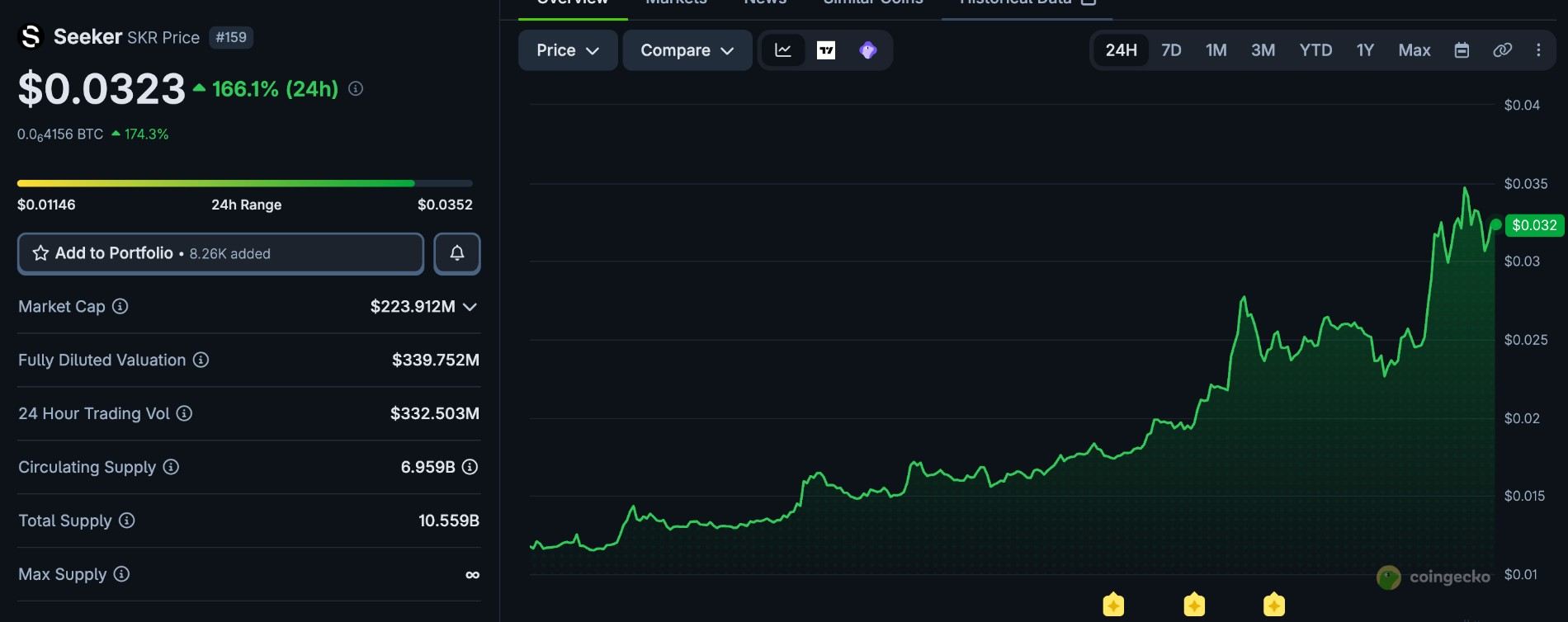The image size is (1568, 622).
Task: Click the $0.032 current price tag on chart
Action: point(1534,225)
